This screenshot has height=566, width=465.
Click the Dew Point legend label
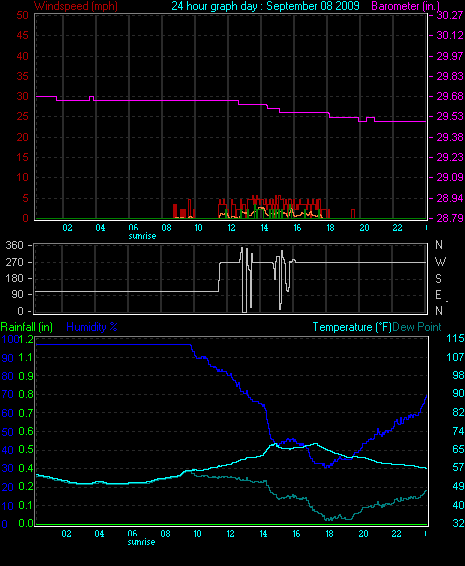417,327
